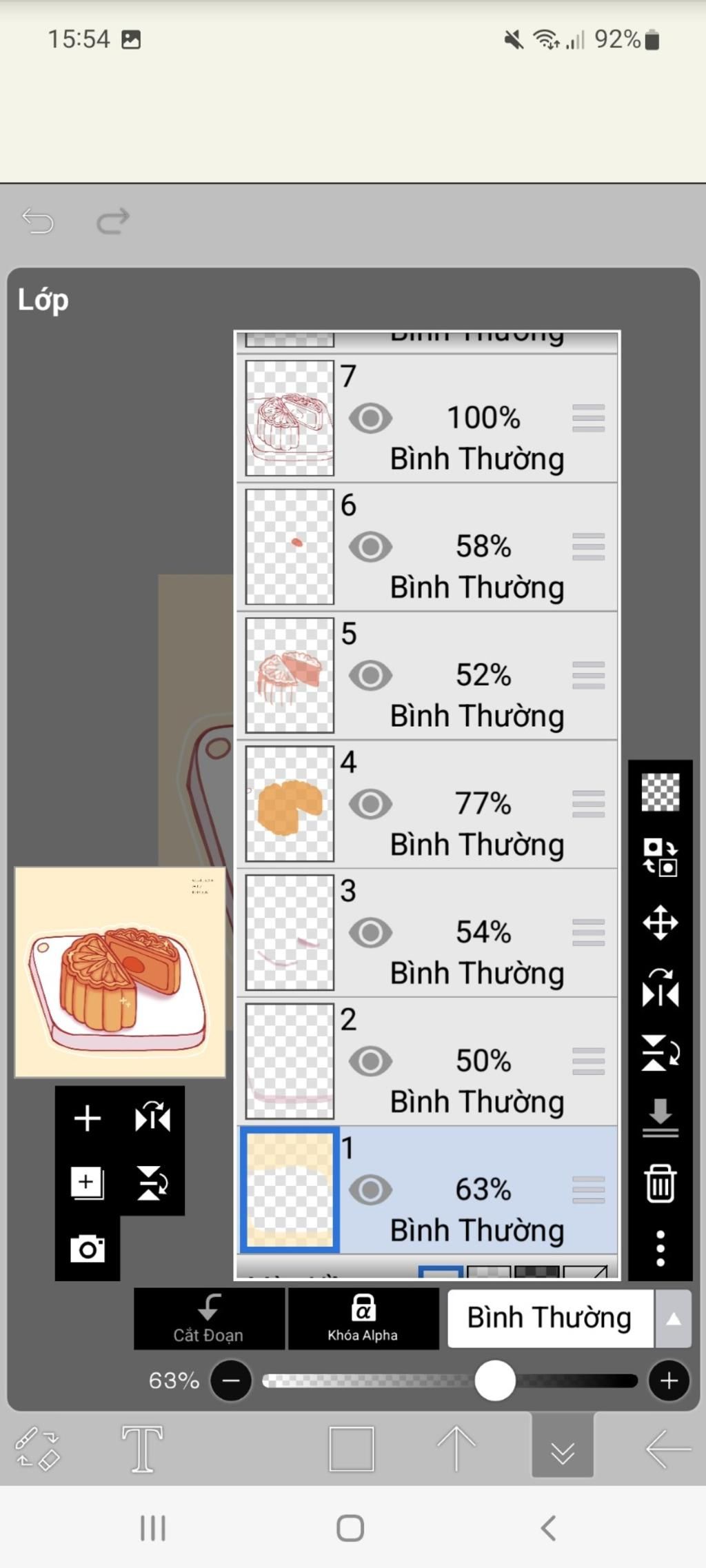Viewport: 706px width, 1568px height.
Task: Toggle Khóa Alpha lock
Action: [x=363, y=1318]
